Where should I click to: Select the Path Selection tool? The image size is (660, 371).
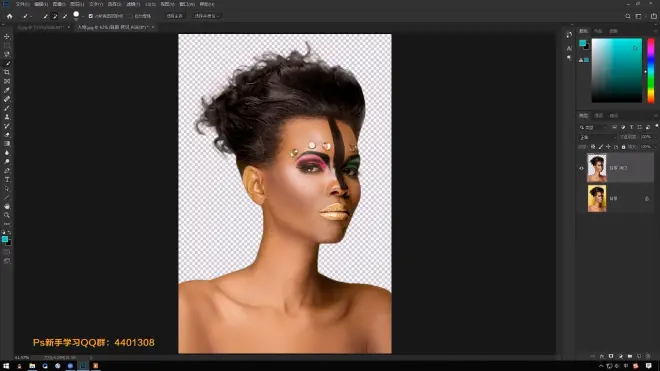(x=7, y=189)
